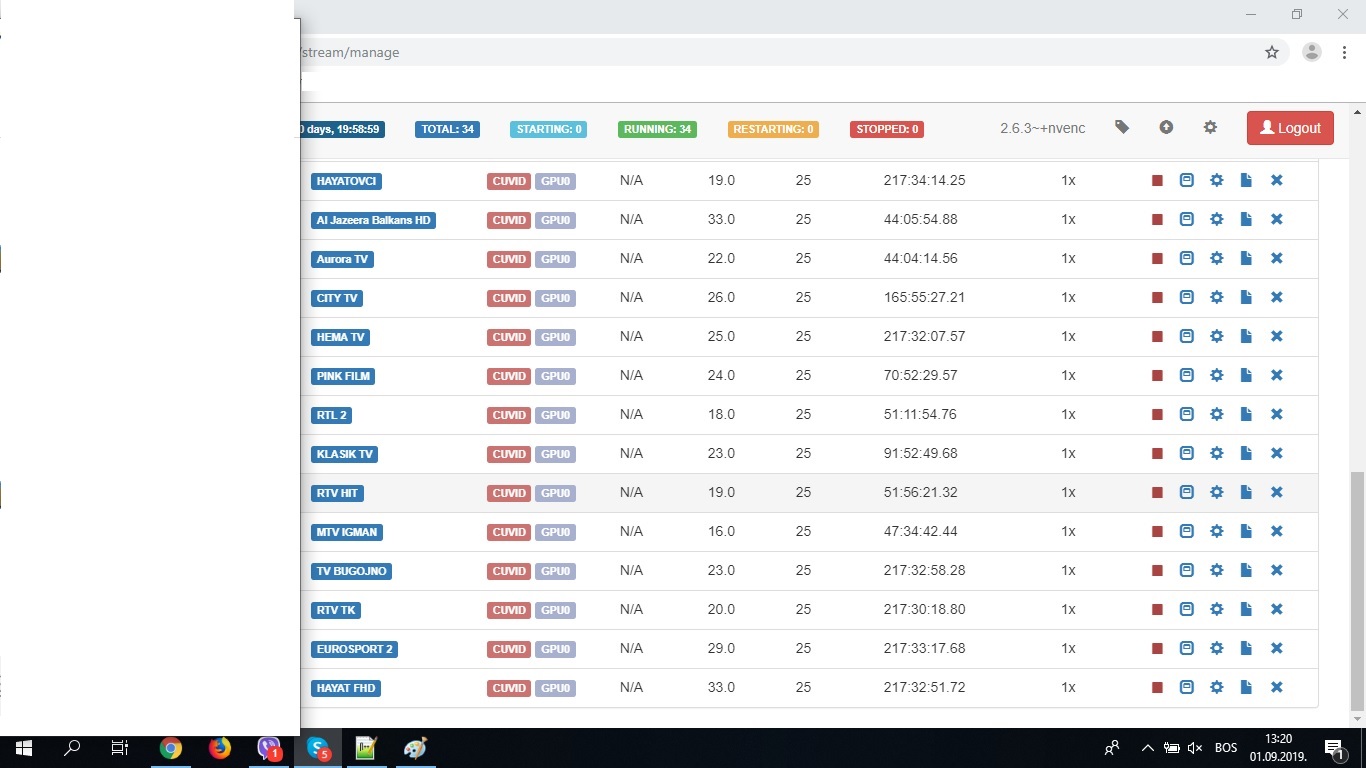Open Windows Start menu
Viewport: 1366px width, 768px height.
click(24, 748)
